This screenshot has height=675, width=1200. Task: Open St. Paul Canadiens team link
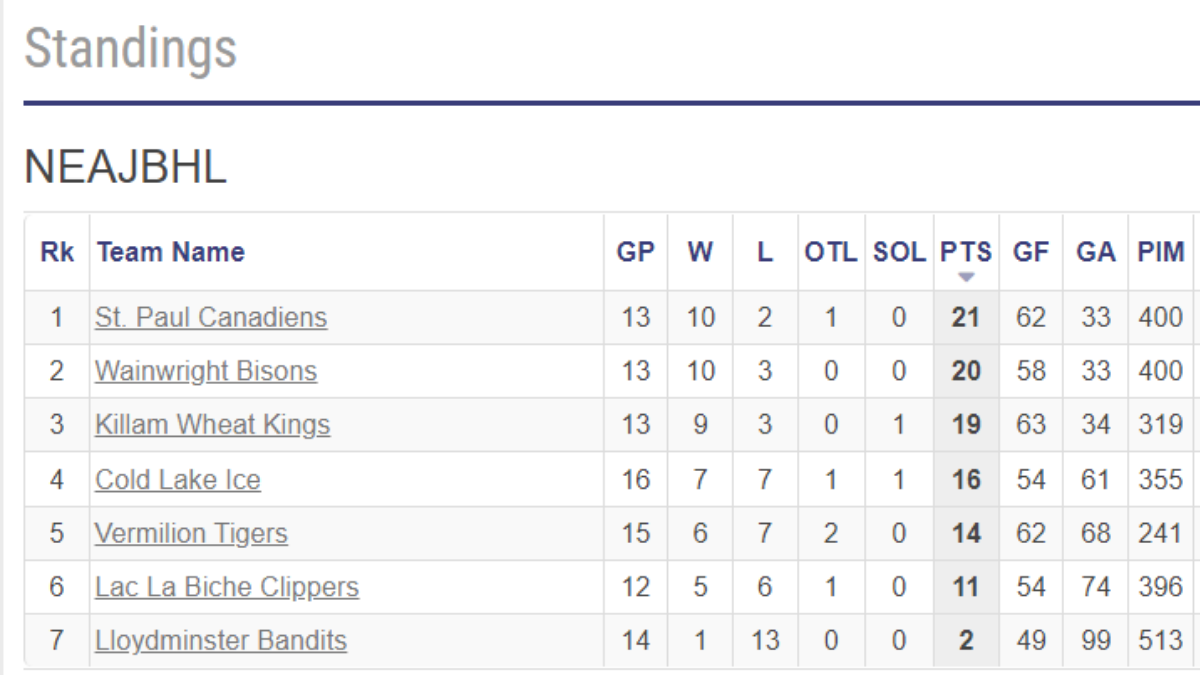(211, 318)
